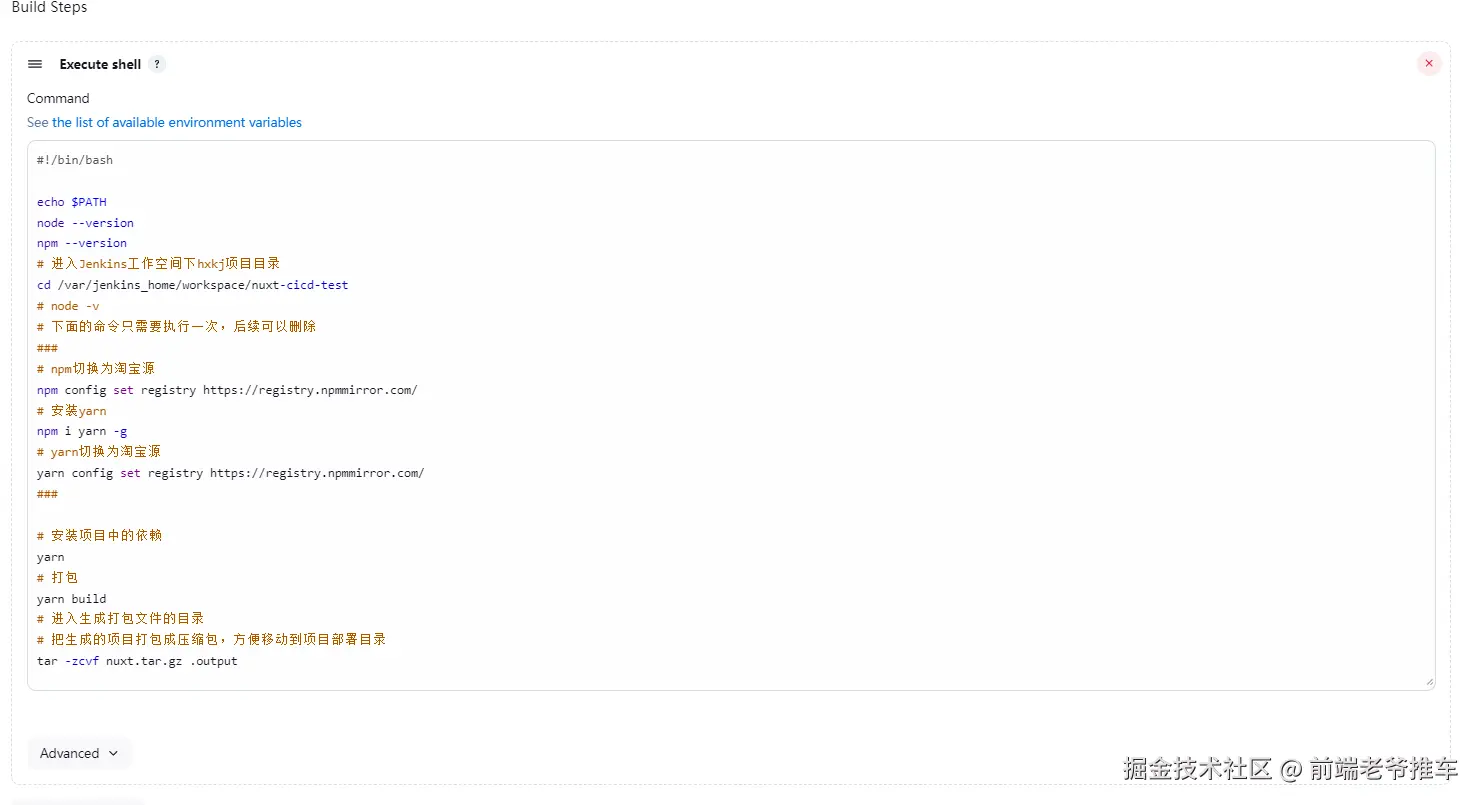Expand the Advanced options dropdown
The height and width of the screenshot is (805, 1481).
pyautogui.click(x=79, y=753)
